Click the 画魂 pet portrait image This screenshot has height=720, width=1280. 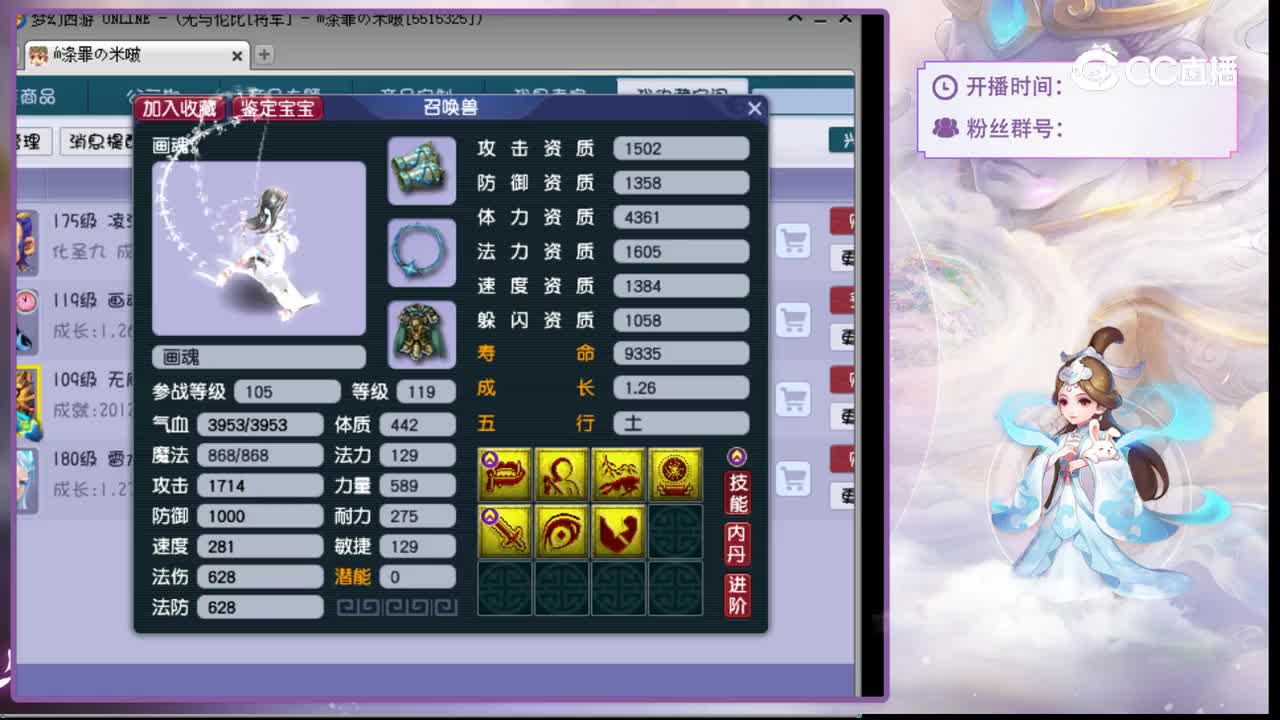[x=259, y=248]
